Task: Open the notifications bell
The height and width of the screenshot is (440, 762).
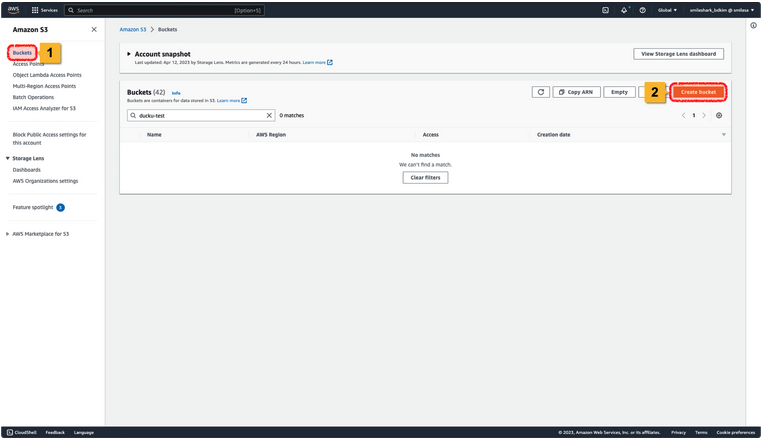Action: point(624,10)
